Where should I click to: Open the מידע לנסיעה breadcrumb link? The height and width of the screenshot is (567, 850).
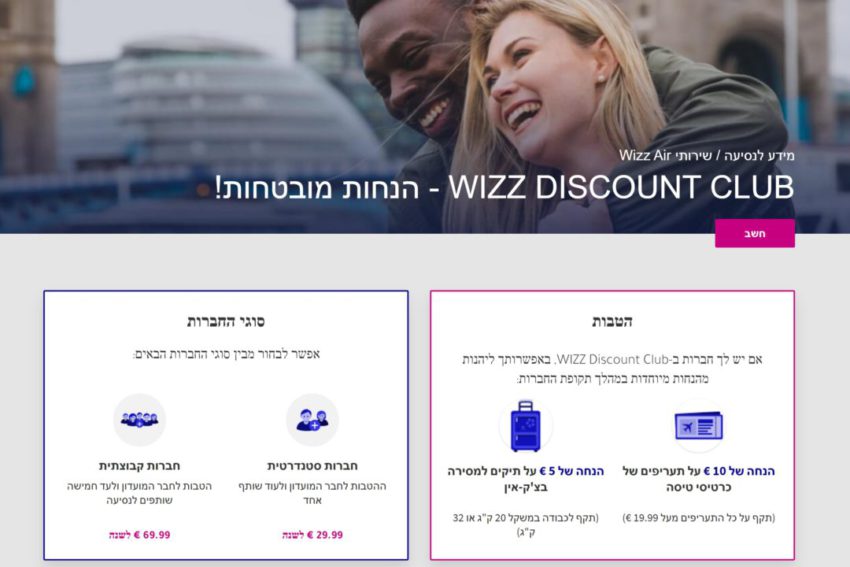pos(759,156)
